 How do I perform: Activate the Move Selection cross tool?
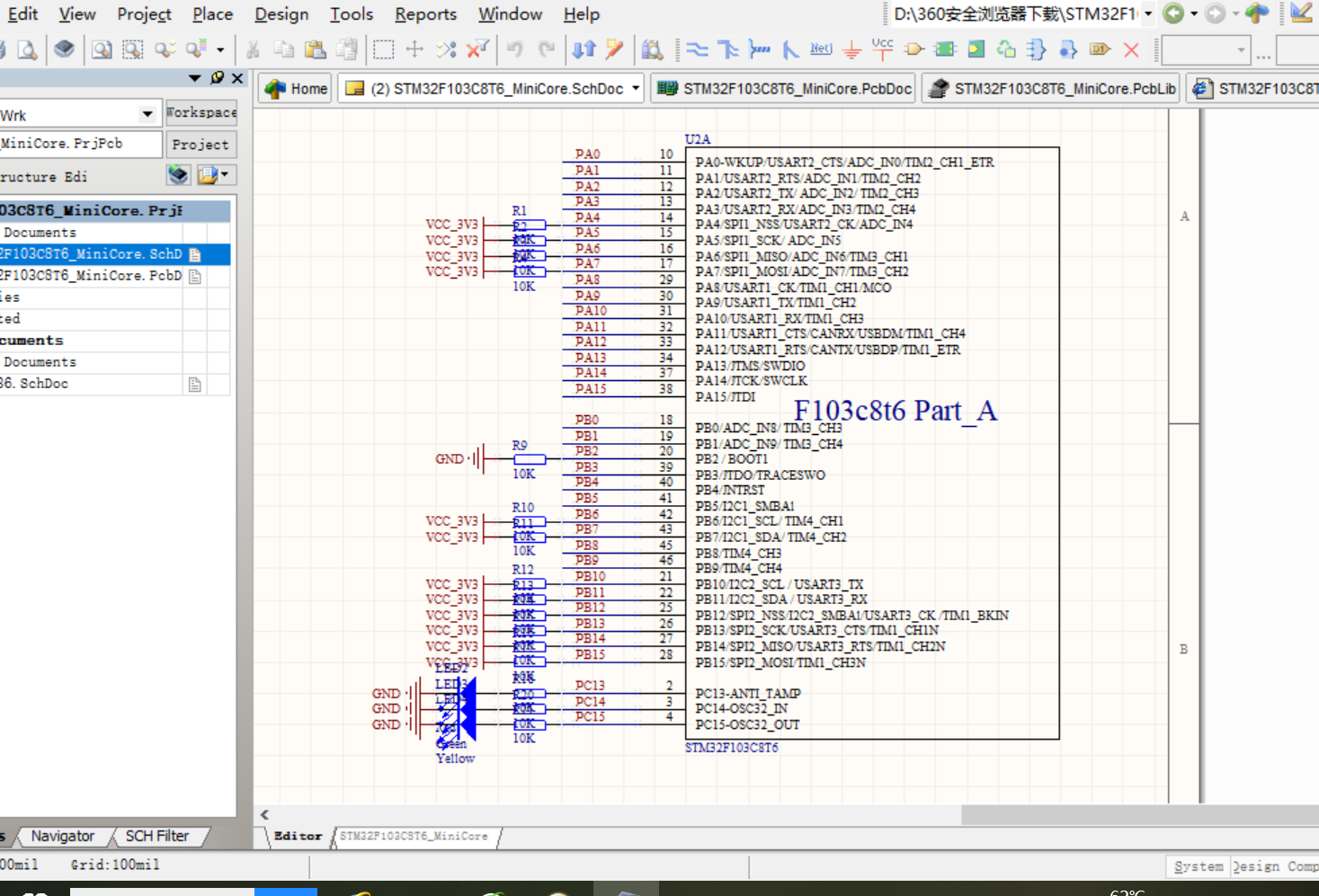414,49
